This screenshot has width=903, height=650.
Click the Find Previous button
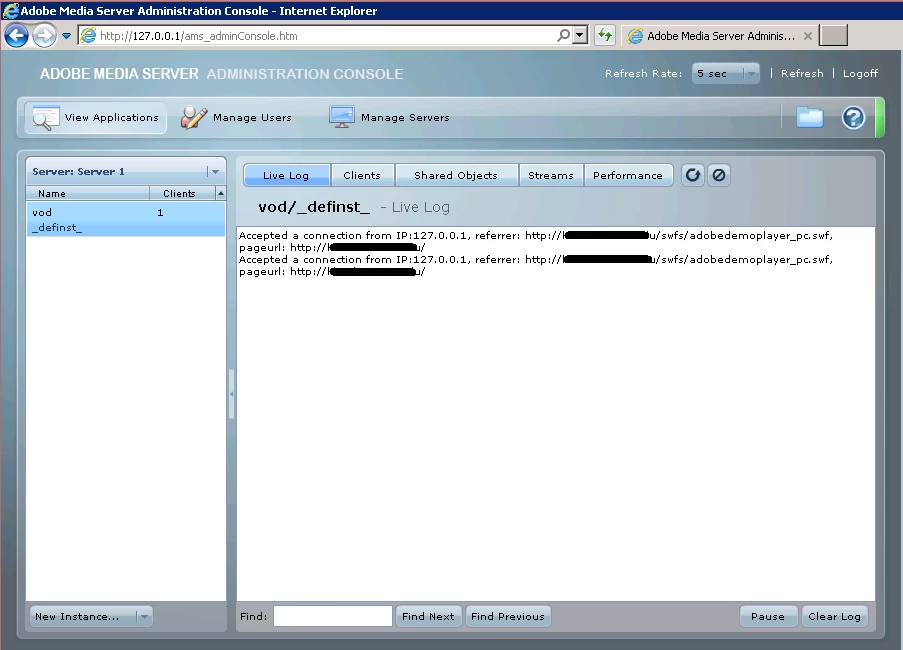508,616
